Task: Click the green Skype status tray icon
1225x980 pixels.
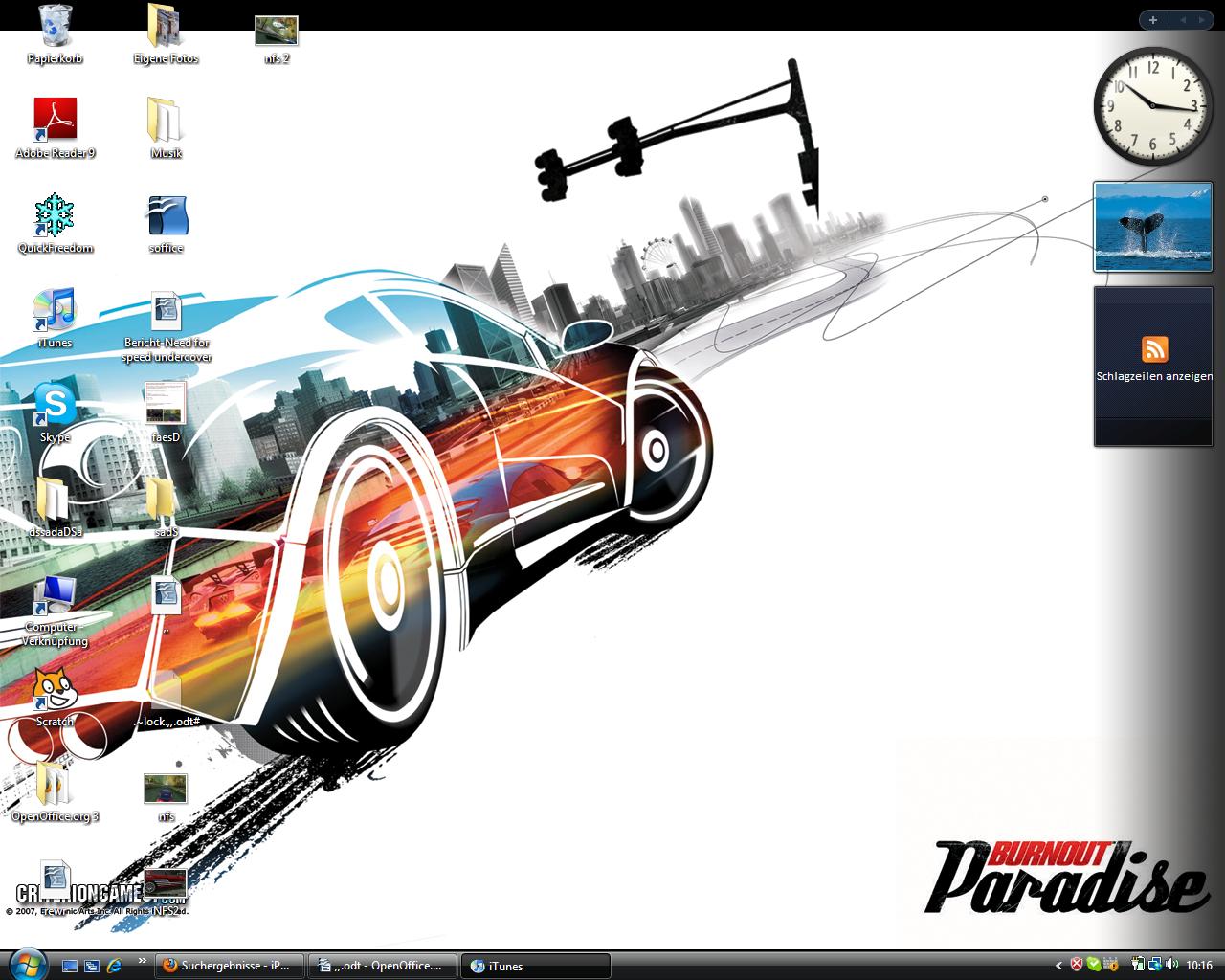Action: [1094, 965]
